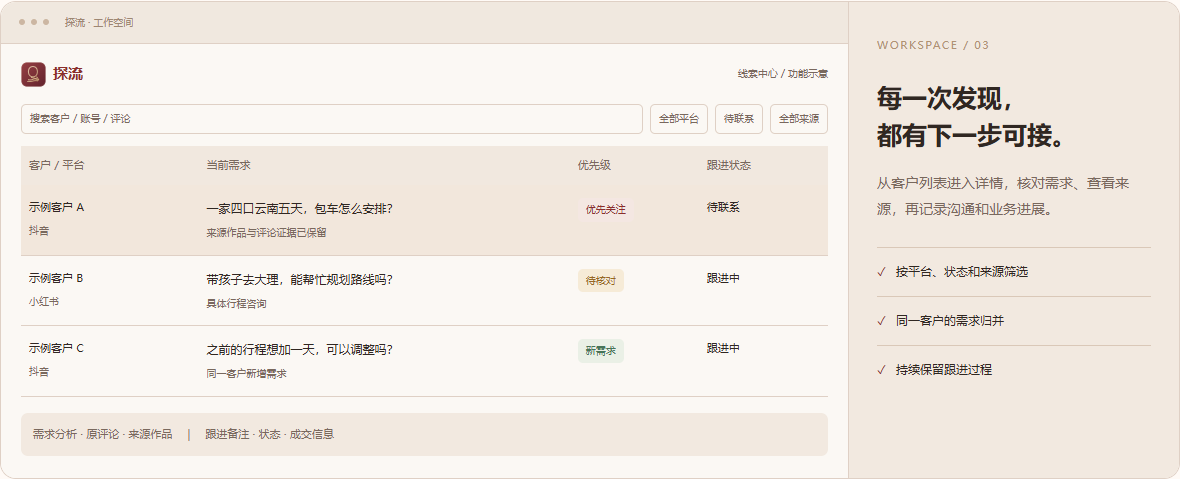Image resolution: width=1180 pixels, height=479 pixels.
Task: Click the 同一客户新增需求 note
Action: pyautogui.click(x=246, y=374)
